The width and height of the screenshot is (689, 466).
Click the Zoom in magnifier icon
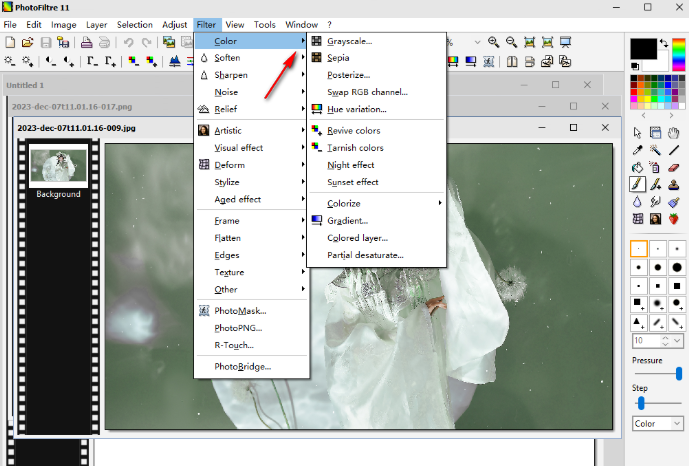coord(493,42)
